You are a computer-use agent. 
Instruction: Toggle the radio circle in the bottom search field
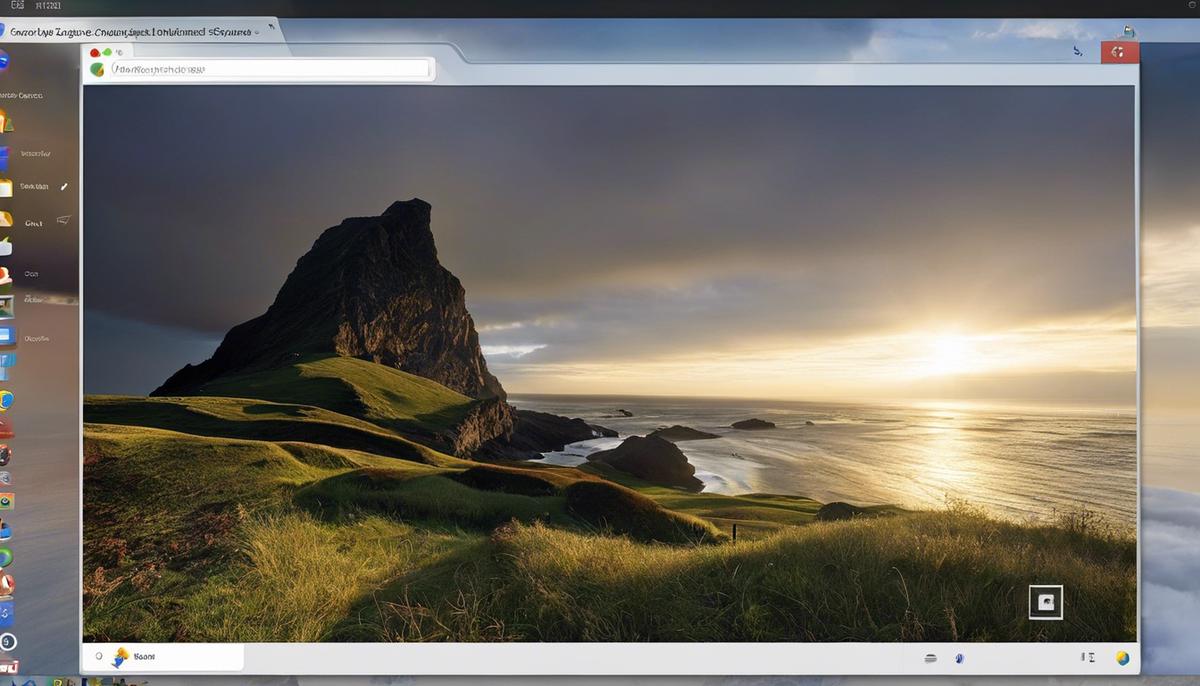[98, 657]
